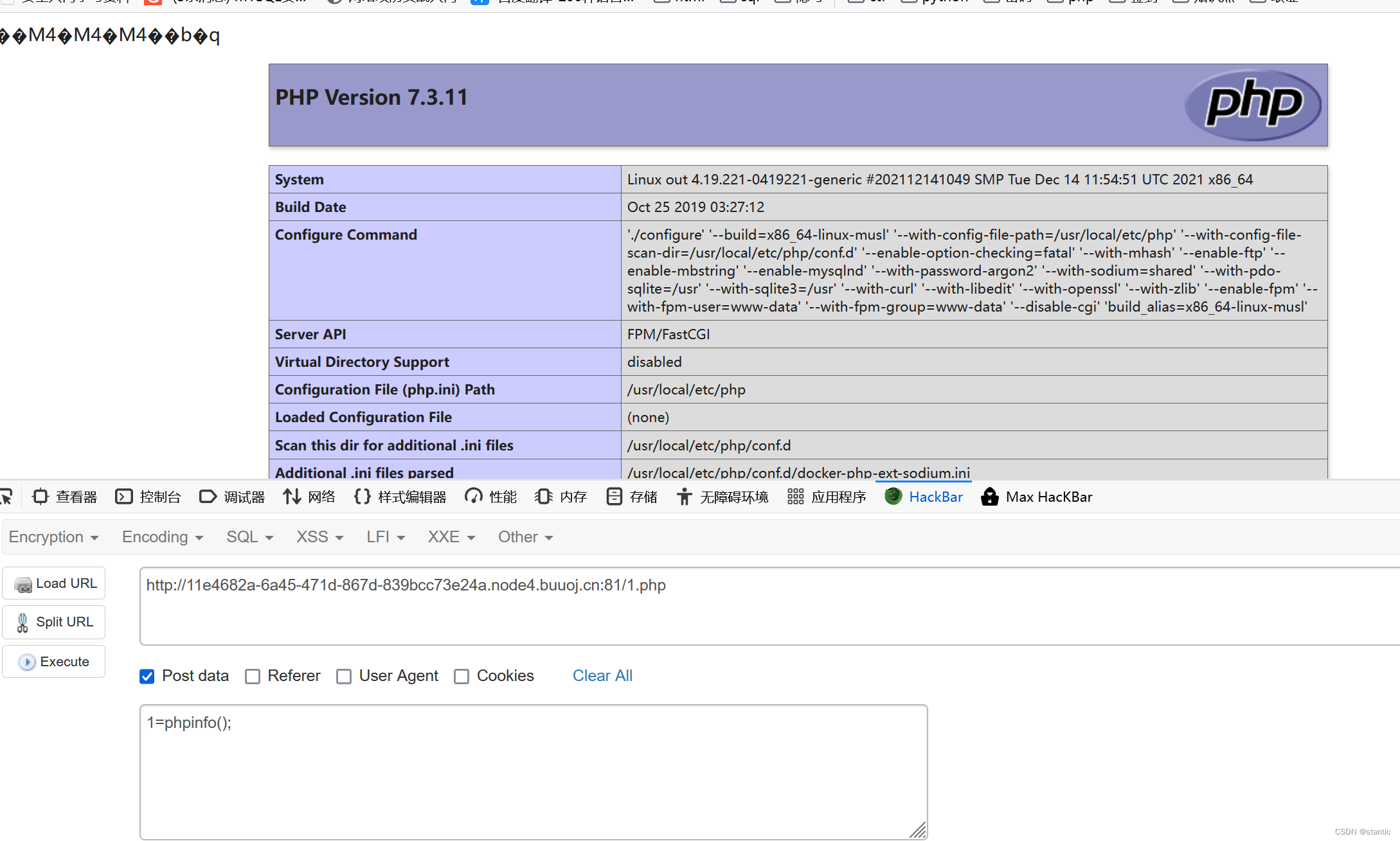Enable the Referer checkbox
The width and height of the screenshot is (1400, 841).
coord(253,676)
